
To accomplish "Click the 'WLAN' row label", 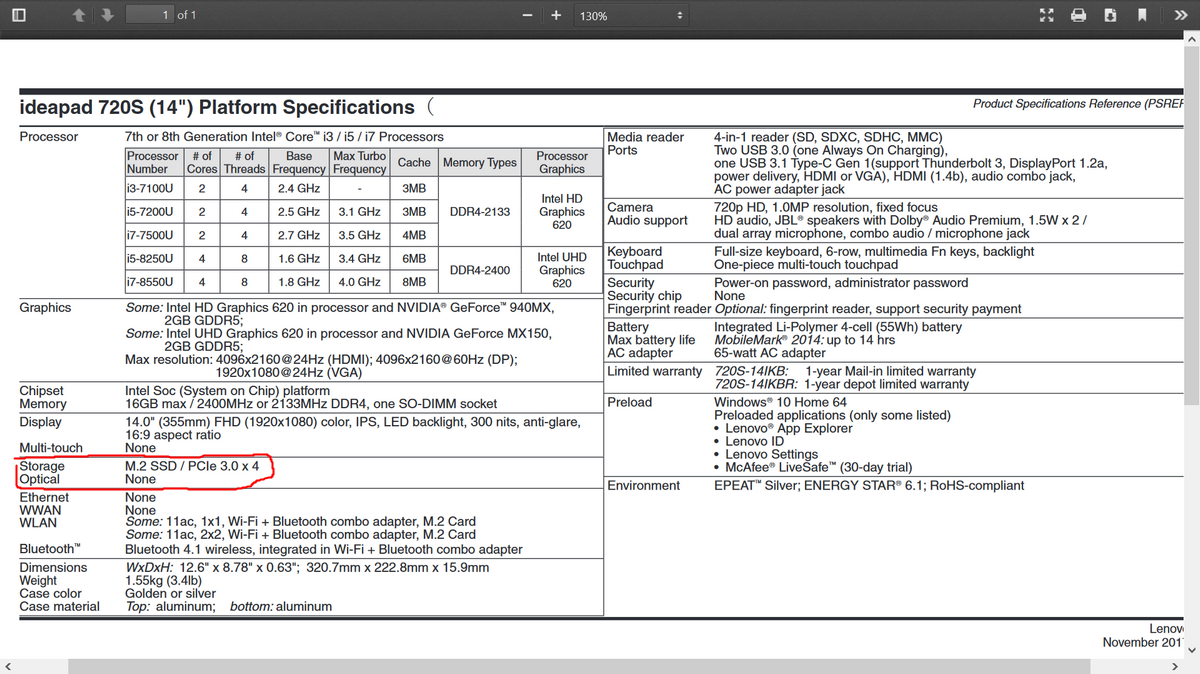I will [x=39, y=522].
